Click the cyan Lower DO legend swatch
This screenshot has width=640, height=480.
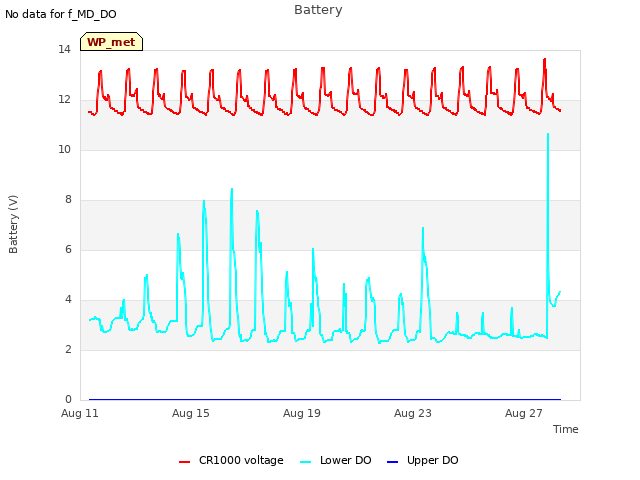tap(305, 462)
